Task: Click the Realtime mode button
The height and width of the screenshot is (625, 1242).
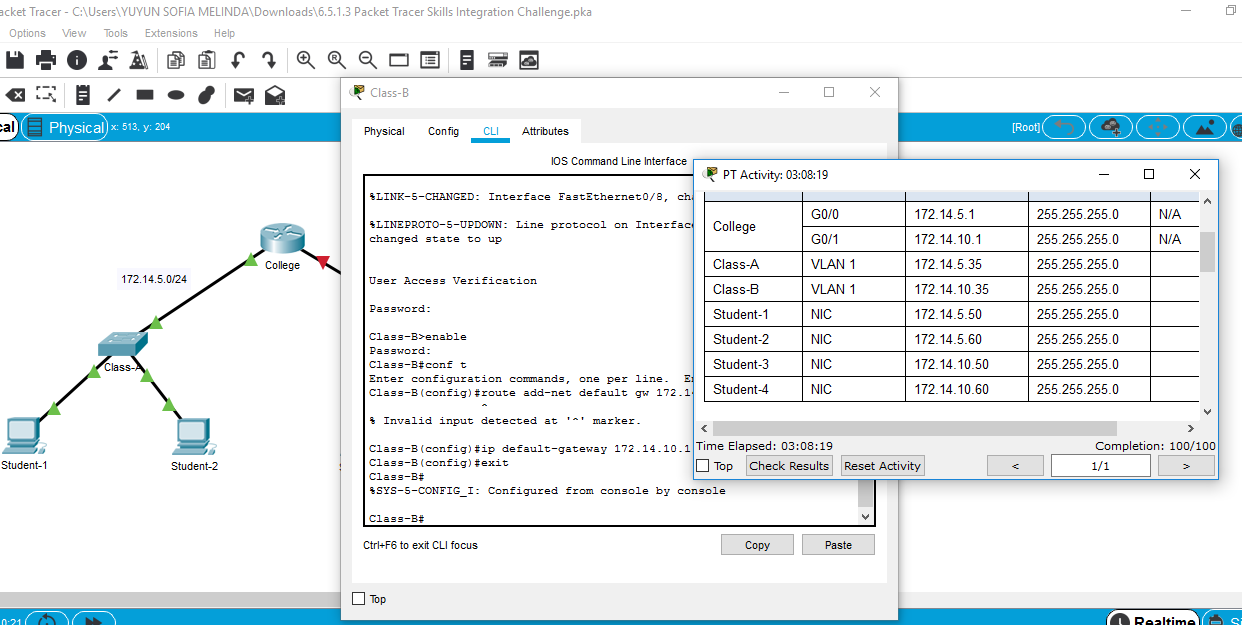Action: coord(1153,620)
